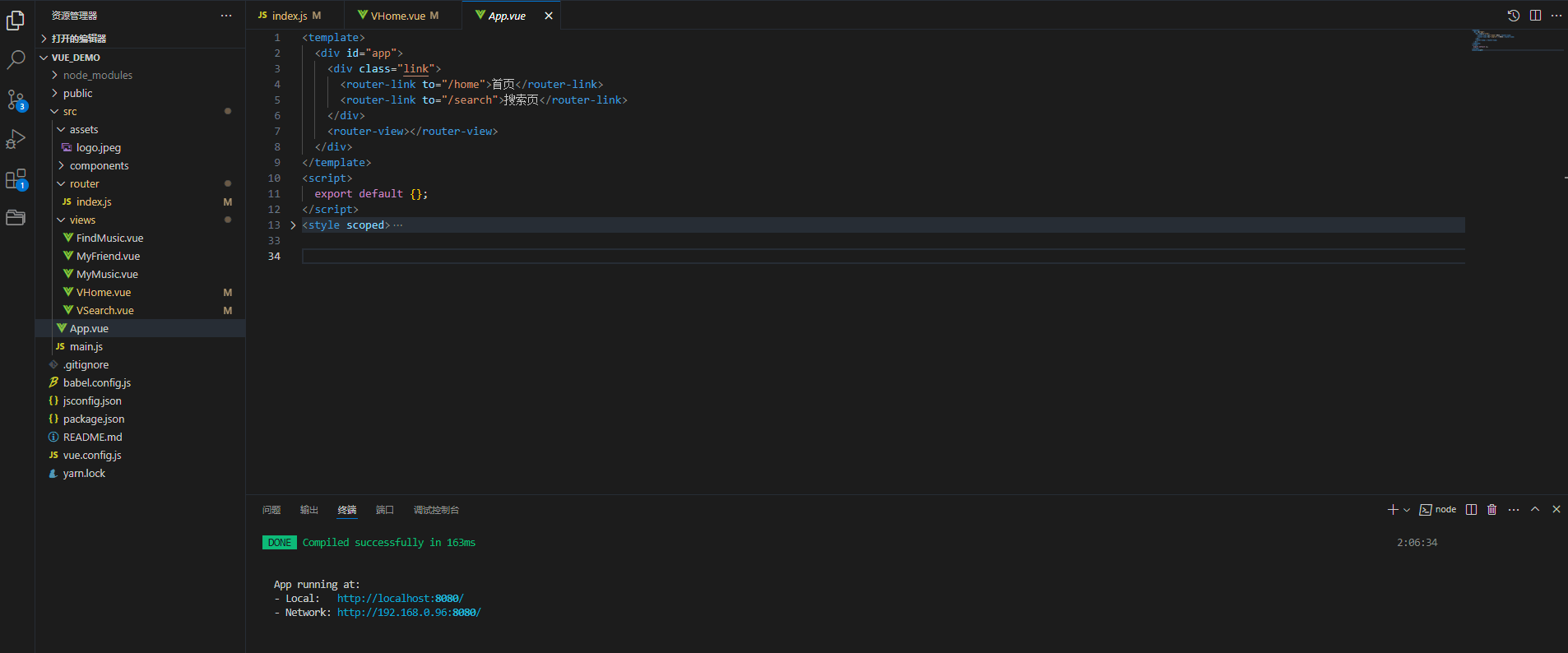Open Source Control view with badge 3
Image resolution: width=1568 pixels, height=653 pixels.
click(x=16, y=100)
